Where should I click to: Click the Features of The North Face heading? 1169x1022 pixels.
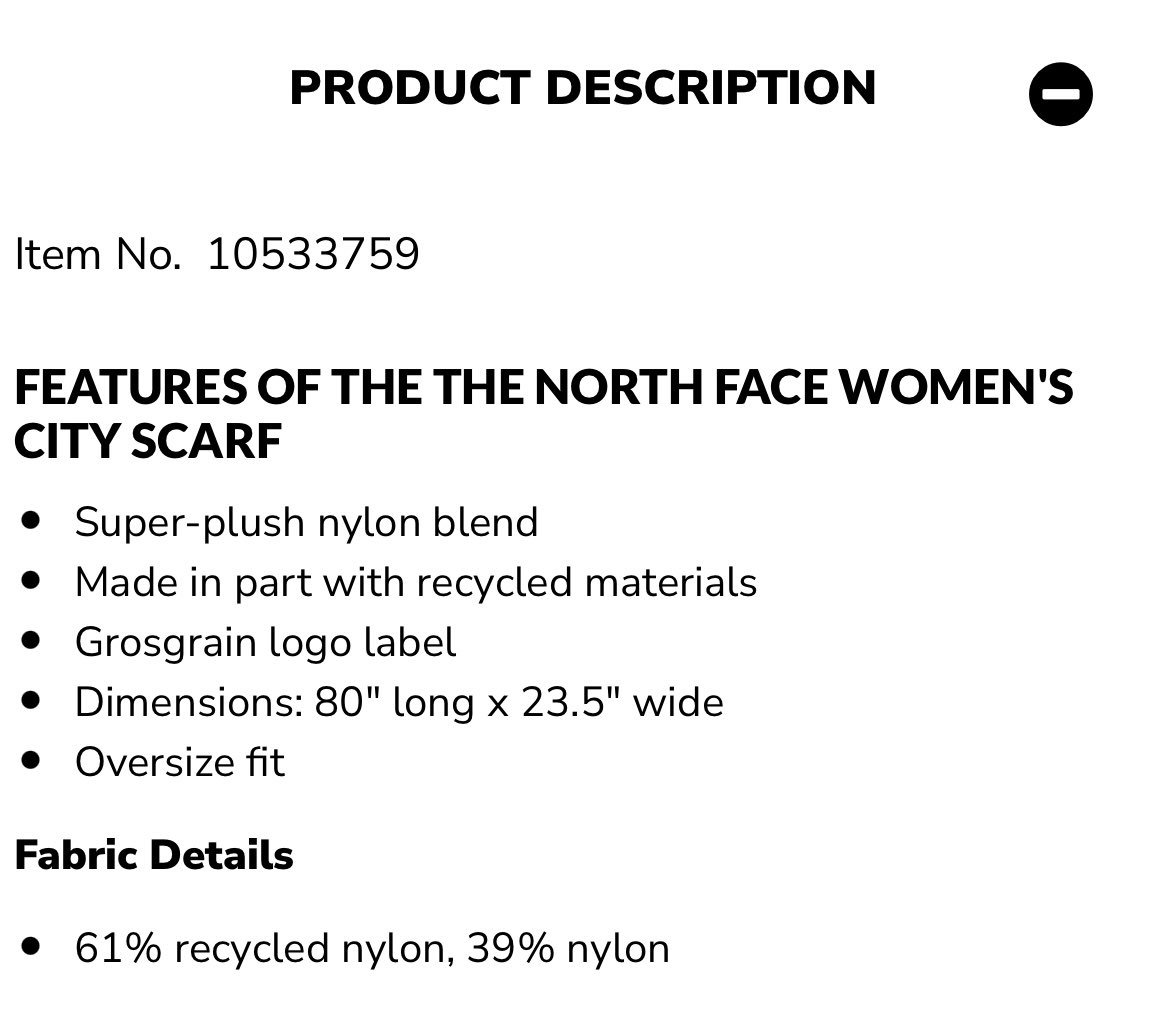(543, 387)
